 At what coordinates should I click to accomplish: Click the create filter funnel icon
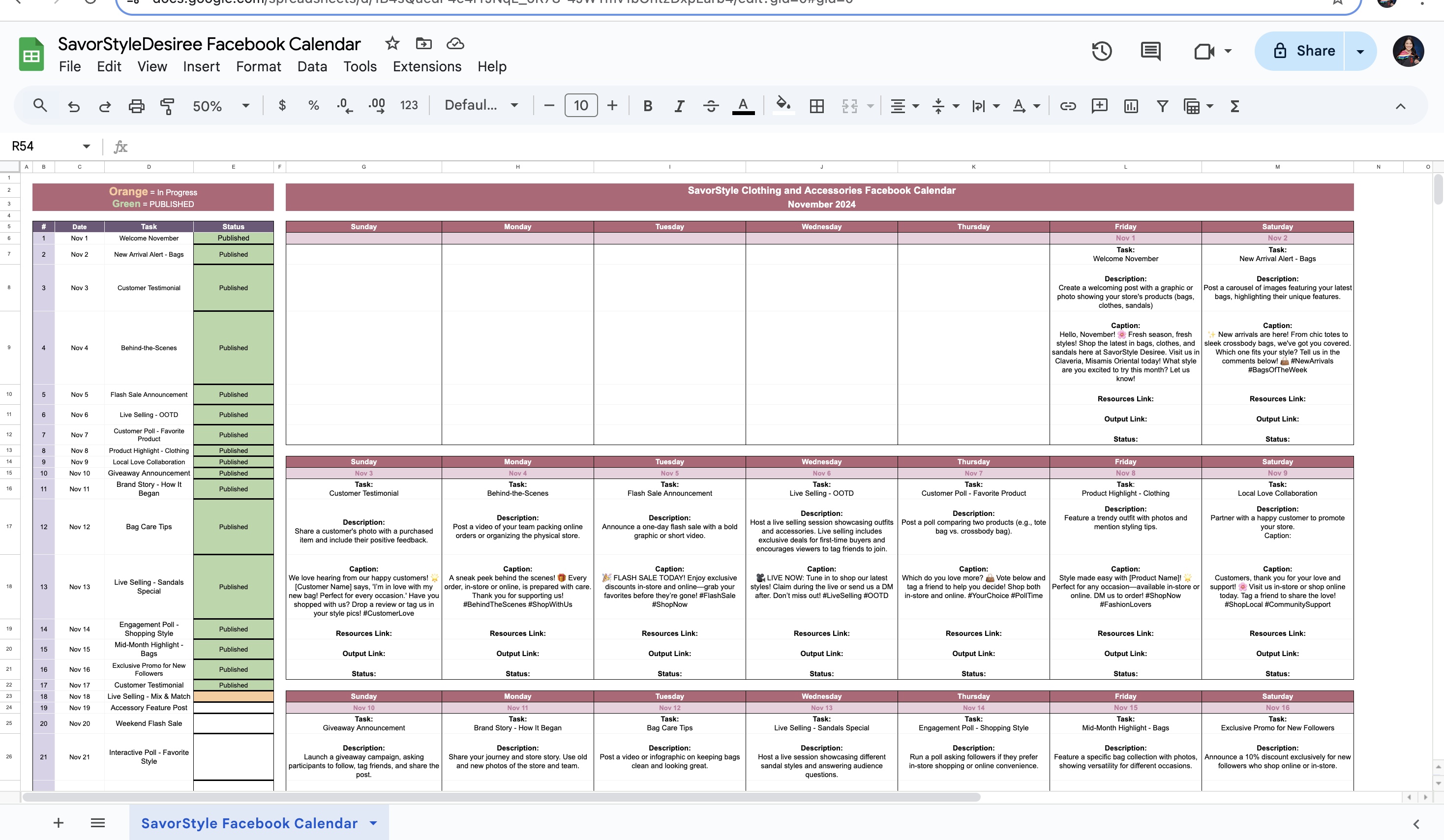tap(1162, 106)
